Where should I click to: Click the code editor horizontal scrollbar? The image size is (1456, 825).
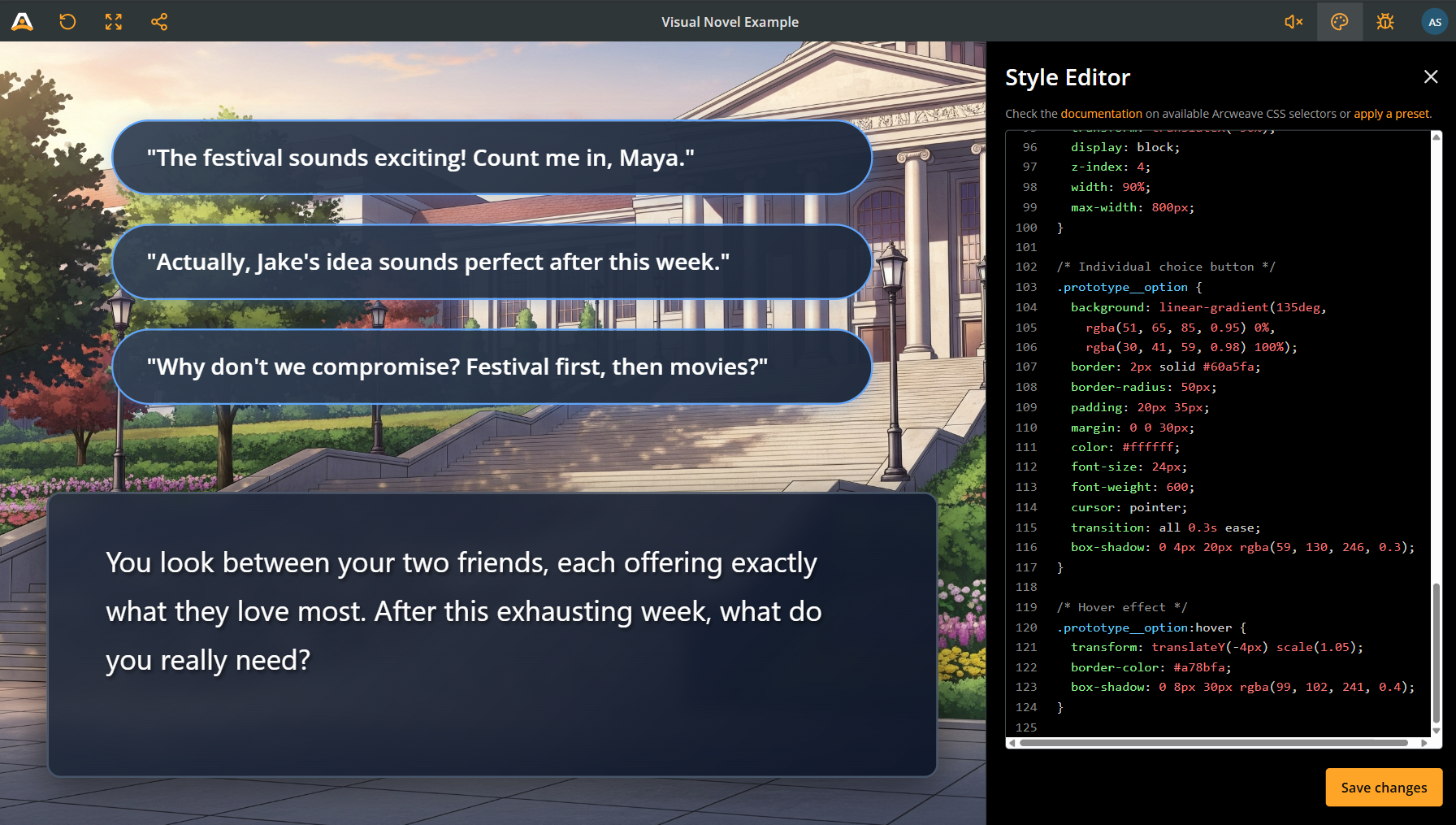(1213, 743)
